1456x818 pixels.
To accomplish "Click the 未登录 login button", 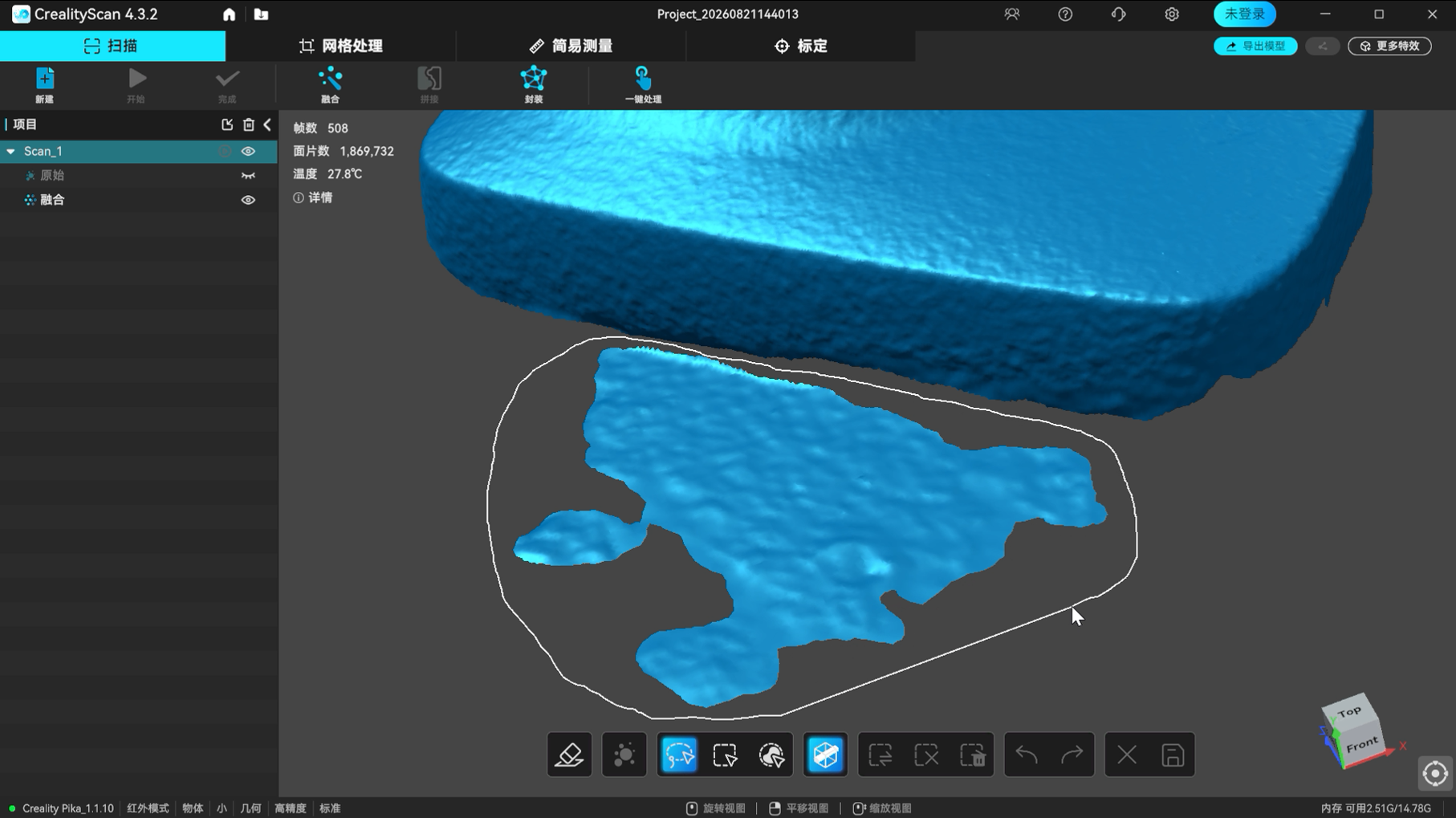I will 1245,14.
